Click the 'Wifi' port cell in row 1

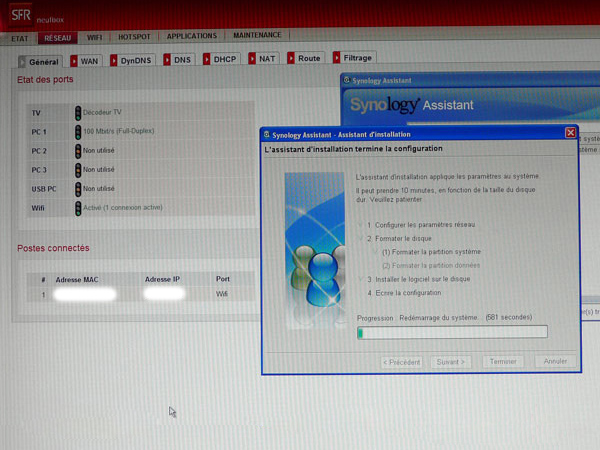coord(222,294)
